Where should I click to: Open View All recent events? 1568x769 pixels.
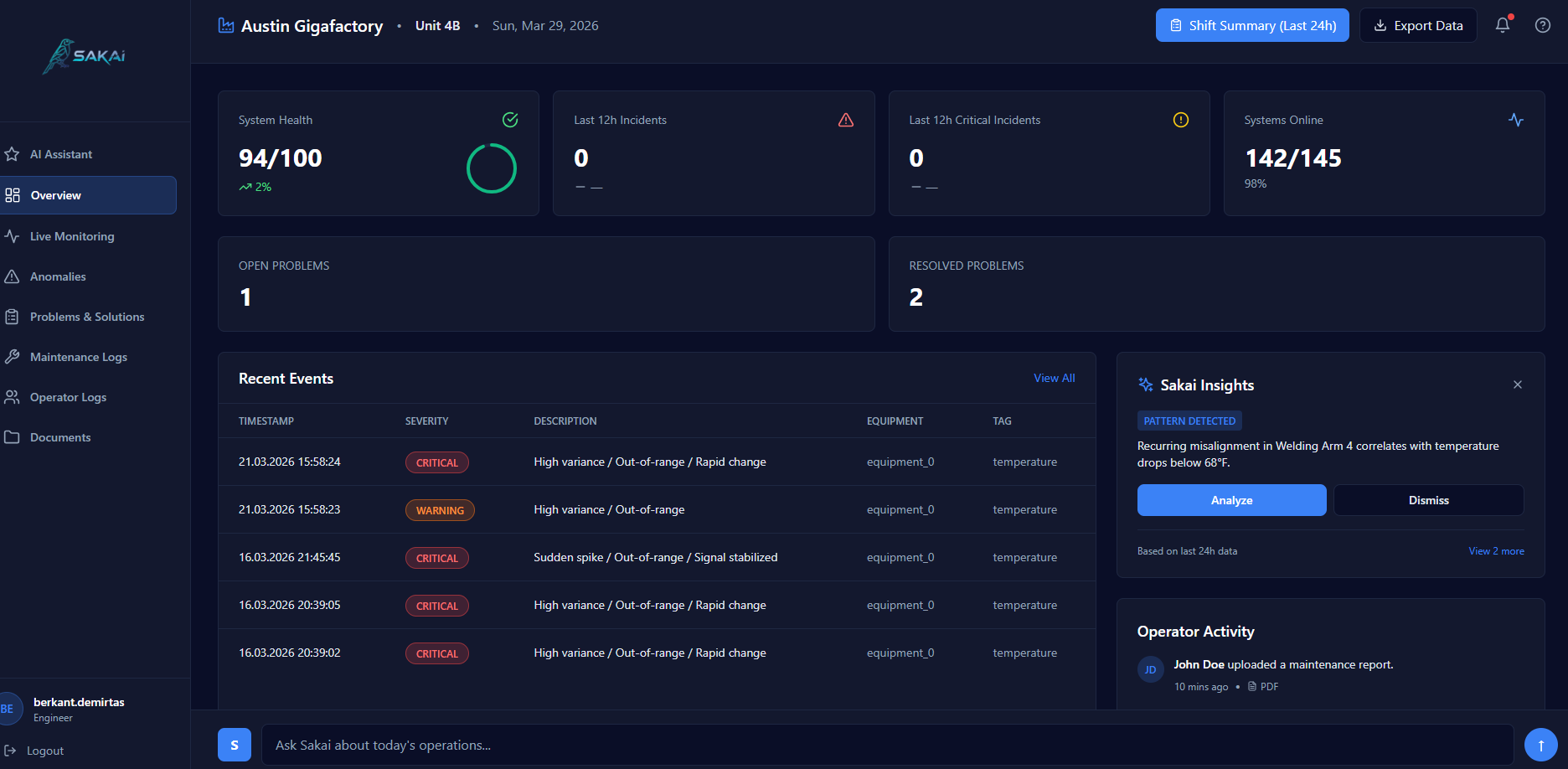(1054, 378)
